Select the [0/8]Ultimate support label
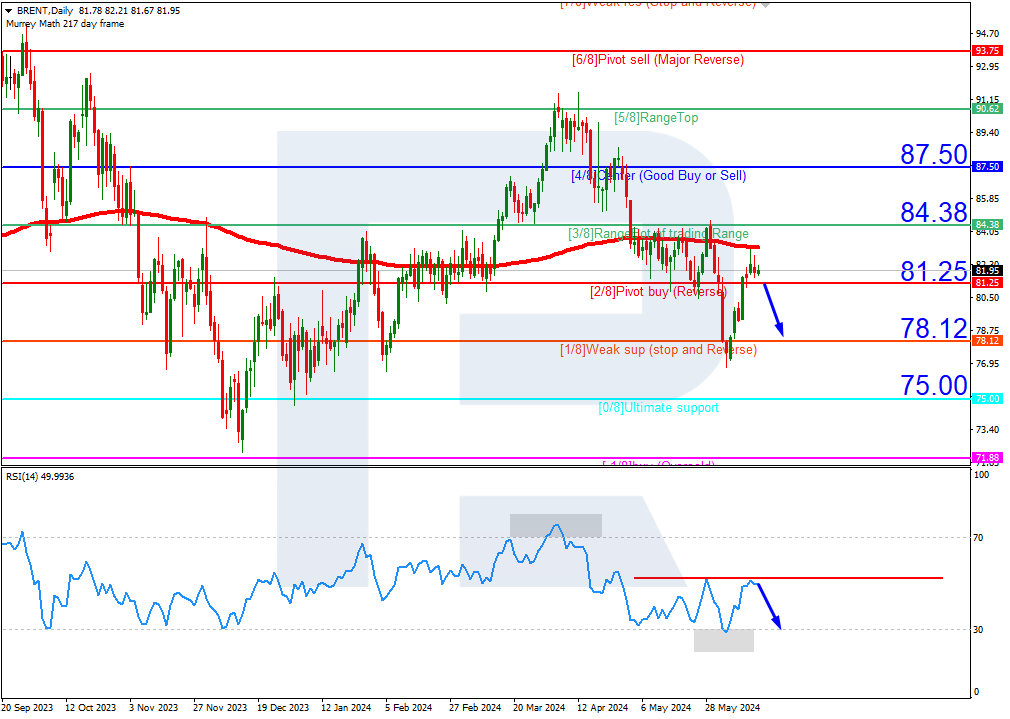1010x719 pixels. (x=658, y=408)
